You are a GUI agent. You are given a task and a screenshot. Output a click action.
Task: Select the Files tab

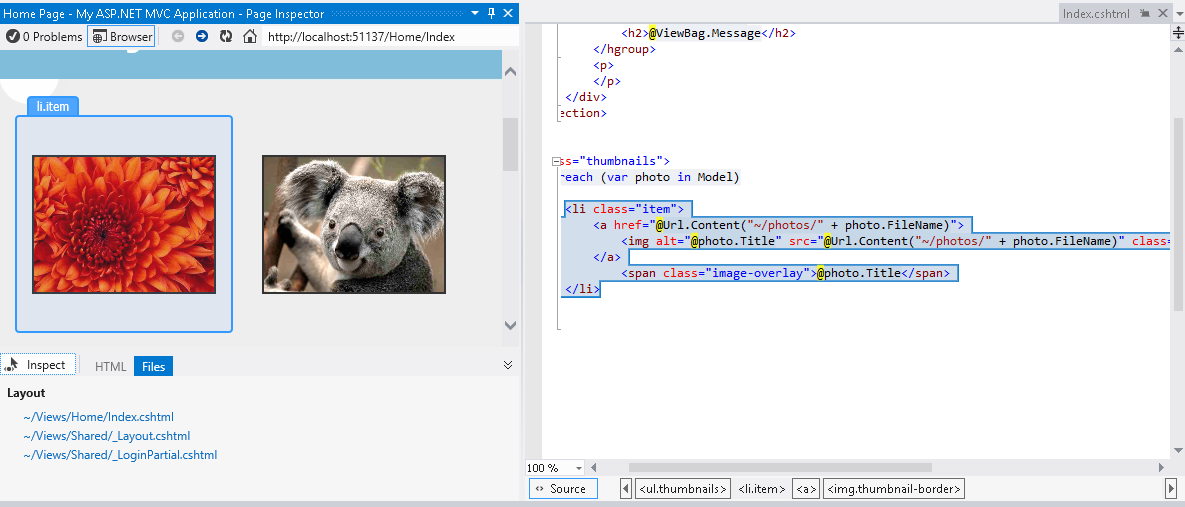[153, 367]
